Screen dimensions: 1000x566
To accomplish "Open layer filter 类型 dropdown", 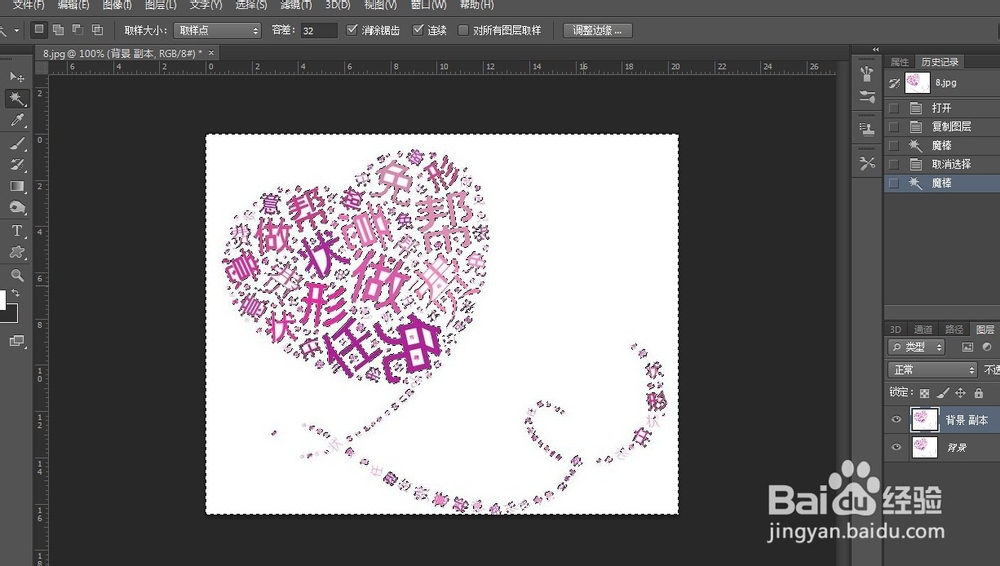I will 916,347.
